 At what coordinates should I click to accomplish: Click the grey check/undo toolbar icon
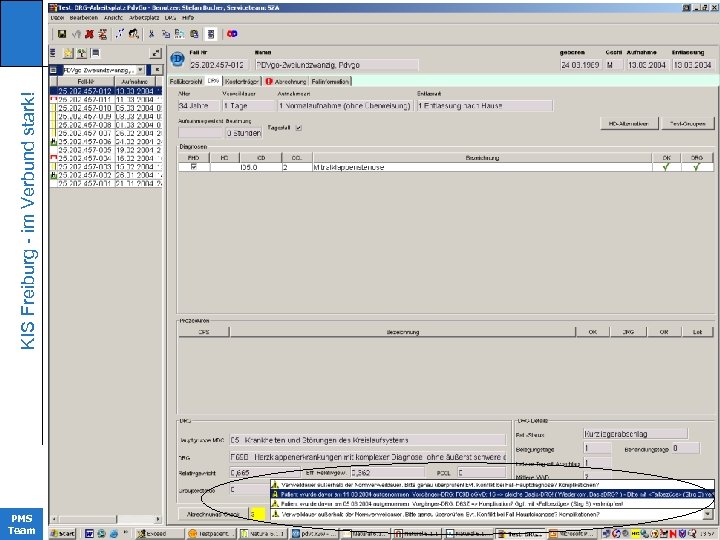77,34
